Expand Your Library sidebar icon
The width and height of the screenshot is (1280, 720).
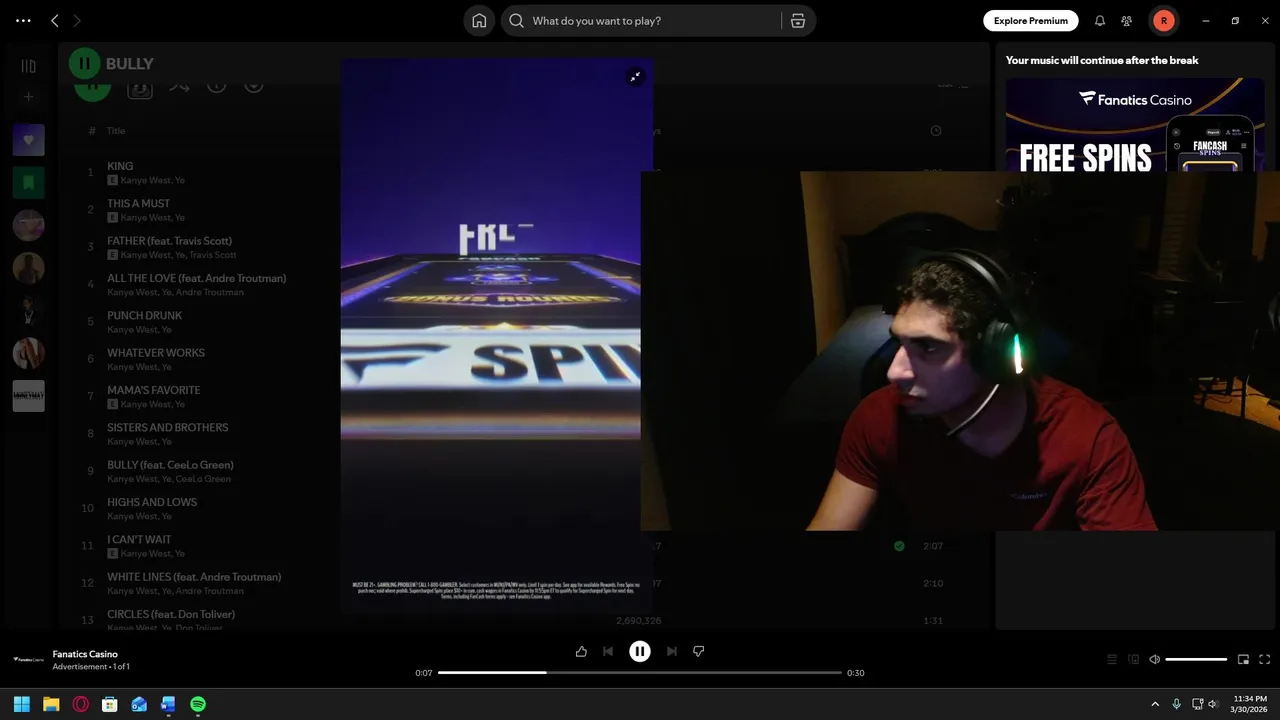(28, 66)
